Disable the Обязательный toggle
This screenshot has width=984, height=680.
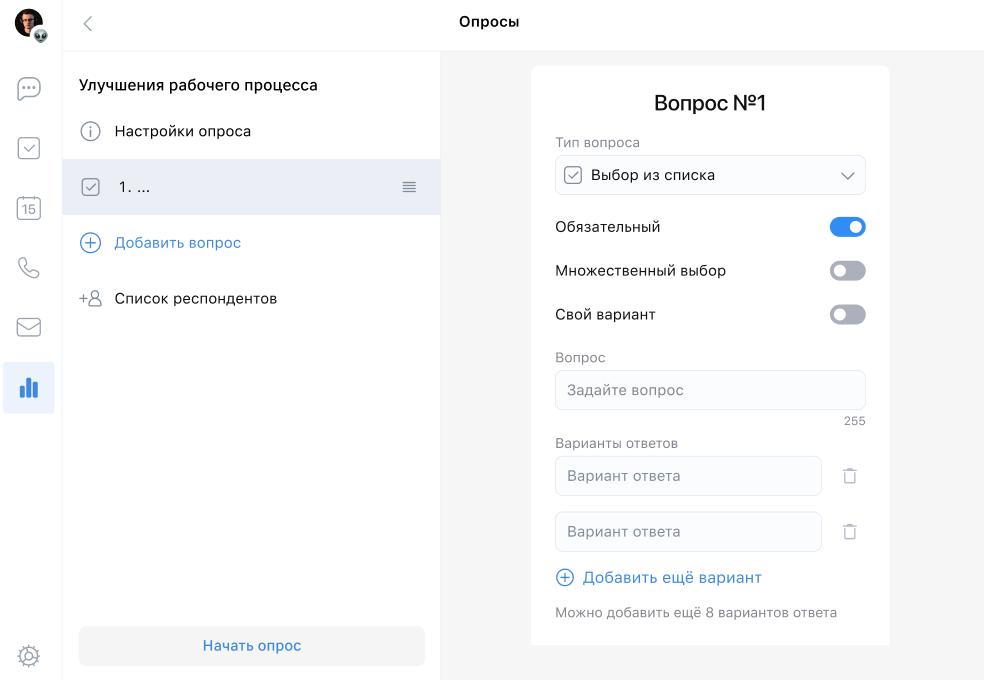847,227
